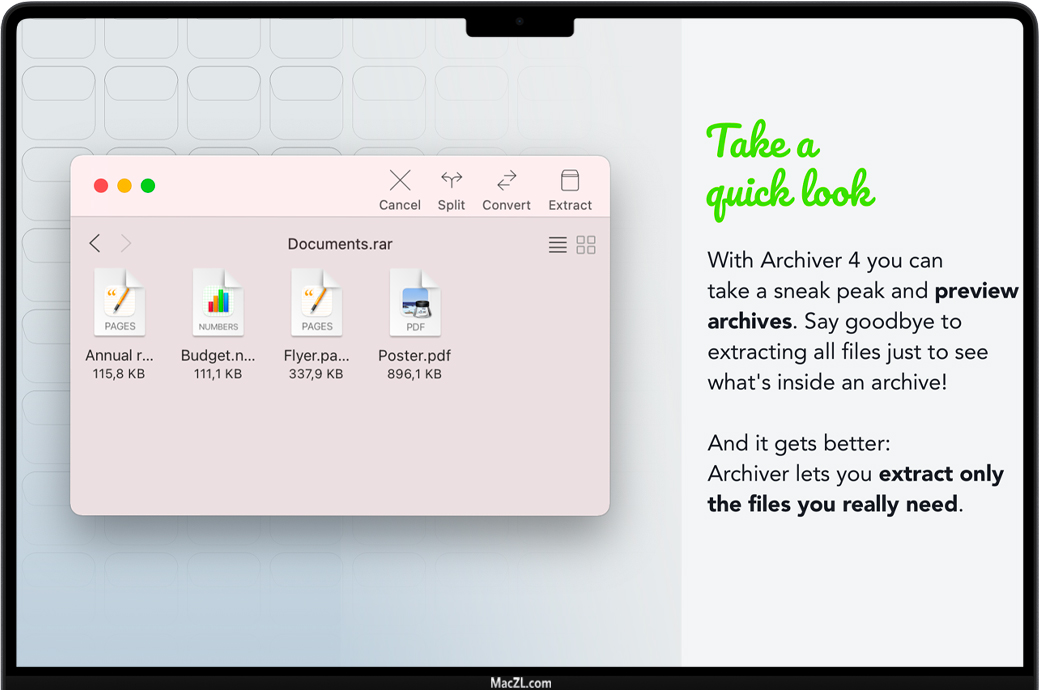Switch to grid view layout
Screen dimensions: 1040x690
586,245
